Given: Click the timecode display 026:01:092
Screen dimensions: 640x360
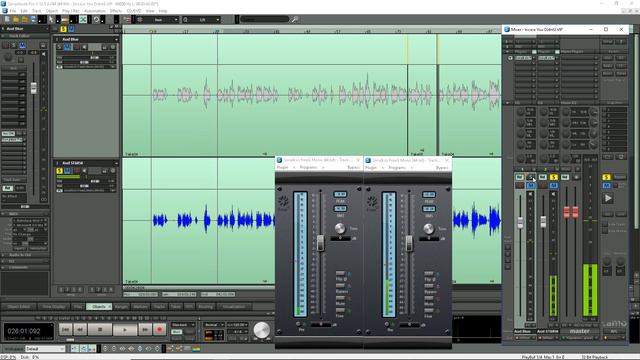Looking at the screenshot, I should (29, 331).
